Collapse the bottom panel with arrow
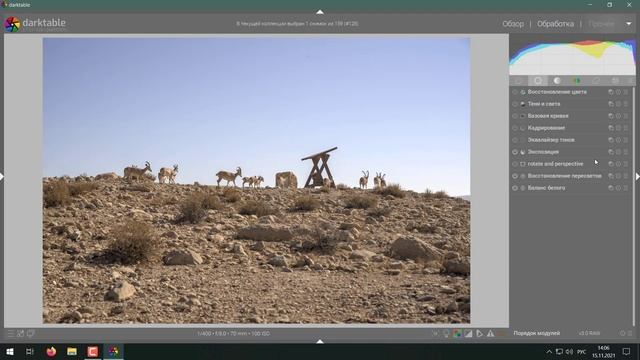The height and width of the screenshot is (360, 640). coord(320,341)
